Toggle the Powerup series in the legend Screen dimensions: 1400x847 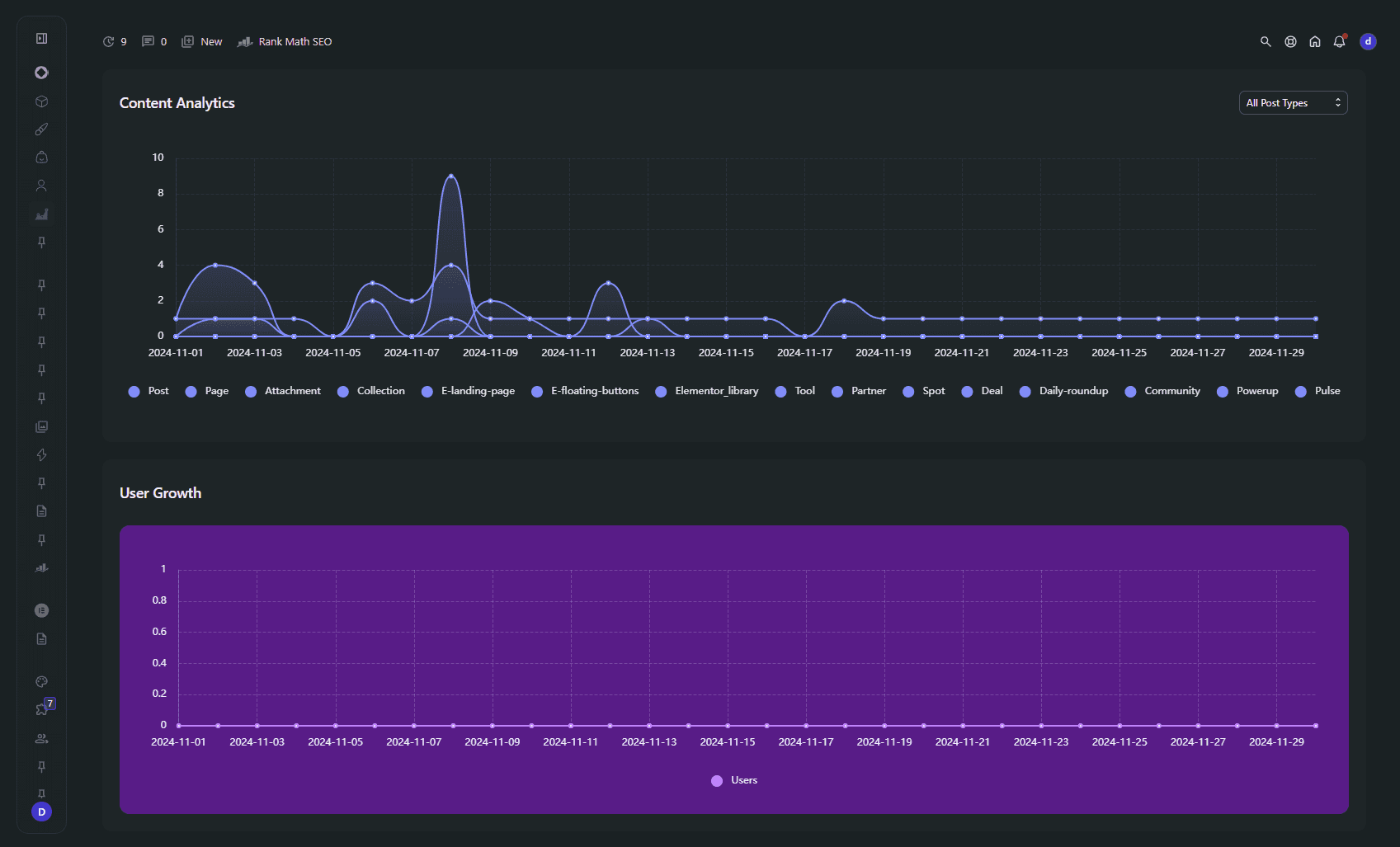[x=1247, y=391]
